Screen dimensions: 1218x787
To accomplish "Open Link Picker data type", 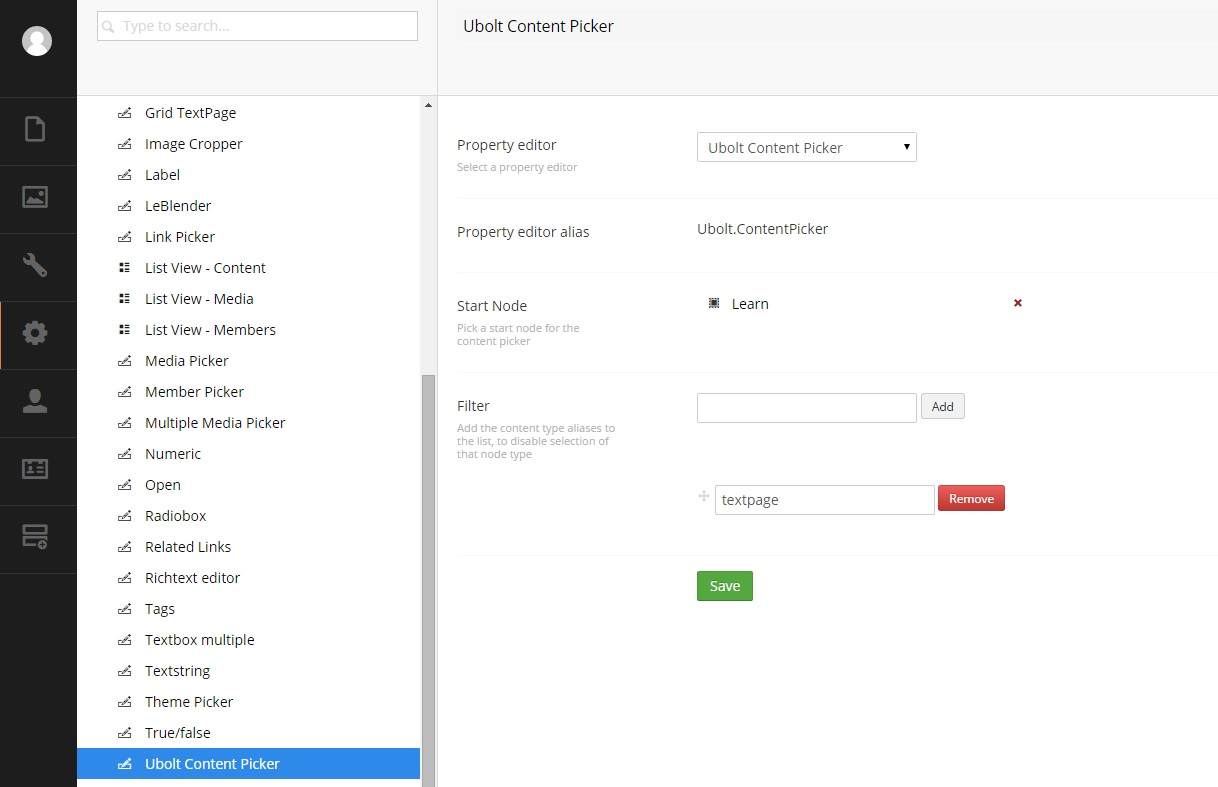I will tap(180, 237).
